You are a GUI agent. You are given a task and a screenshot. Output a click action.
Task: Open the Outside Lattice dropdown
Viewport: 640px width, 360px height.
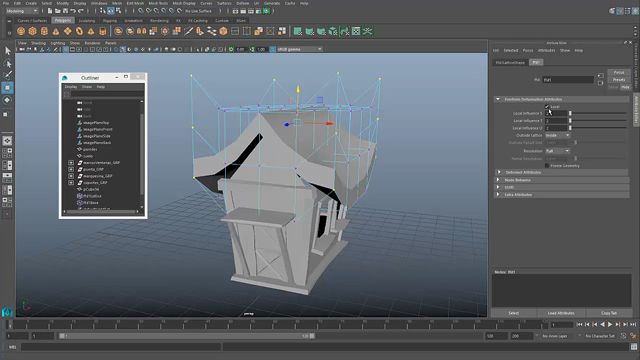(x=558, y=136)
